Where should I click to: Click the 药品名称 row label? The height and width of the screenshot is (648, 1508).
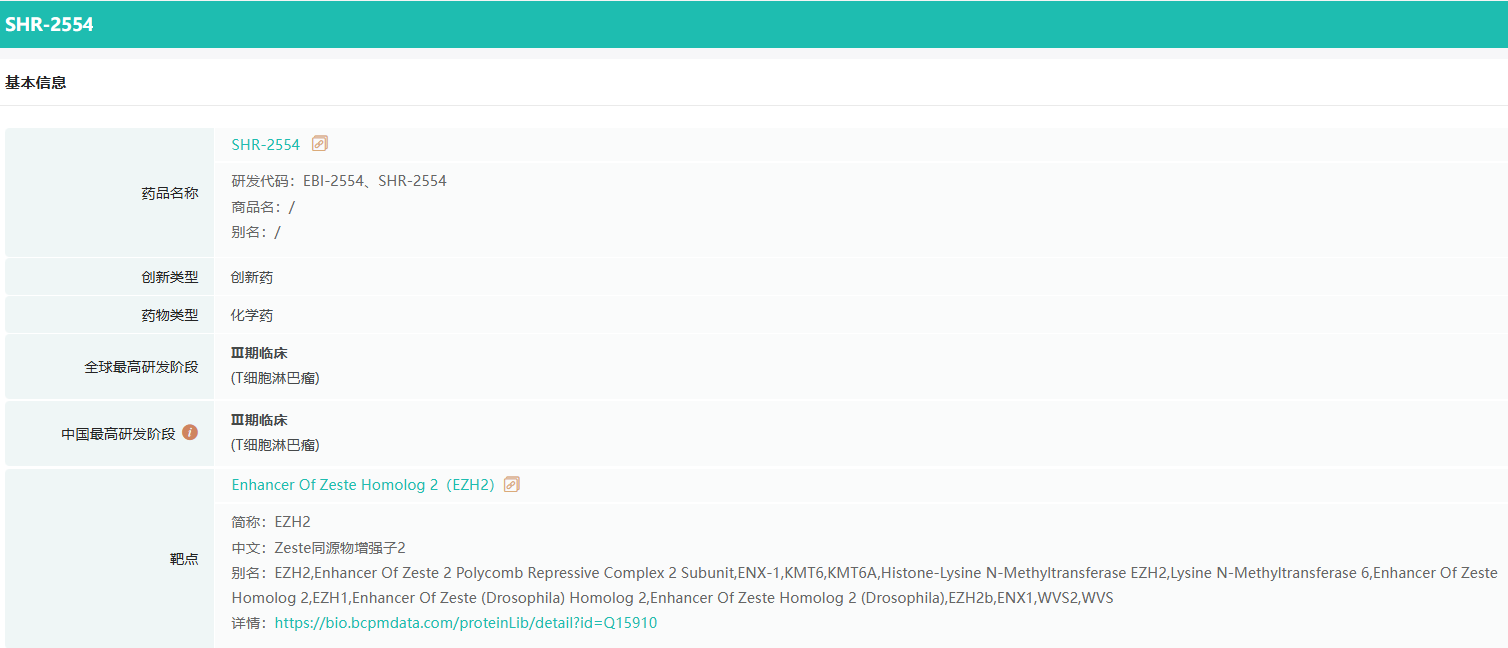[170, 193]
